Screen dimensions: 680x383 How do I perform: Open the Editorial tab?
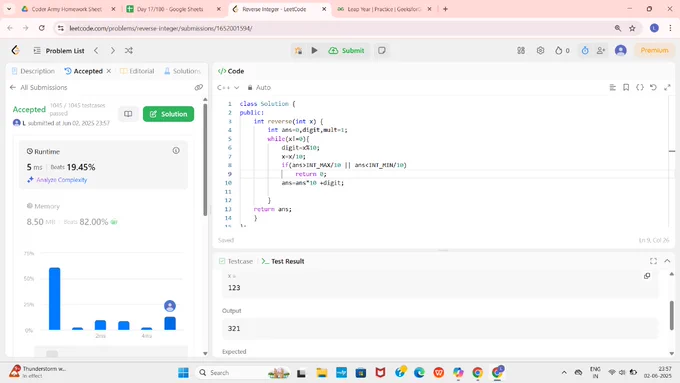tap(137, 71)
